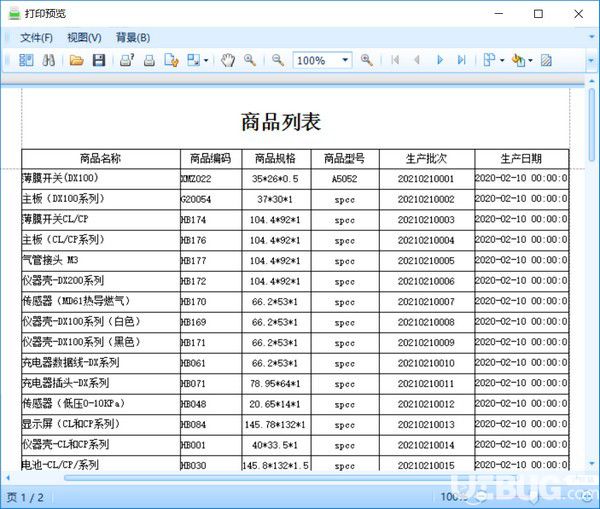
Task: Expand the scale icon dropdown arrow
Action: 206,60
